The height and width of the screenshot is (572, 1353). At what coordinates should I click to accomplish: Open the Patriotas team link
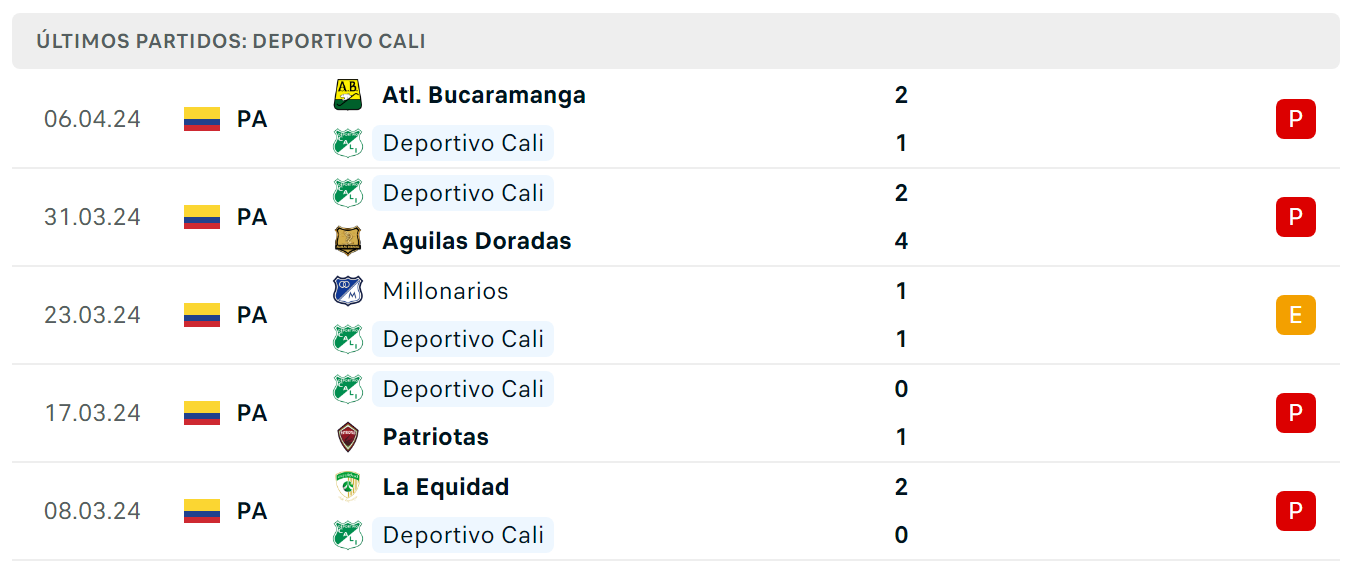(x=436, y=437)
